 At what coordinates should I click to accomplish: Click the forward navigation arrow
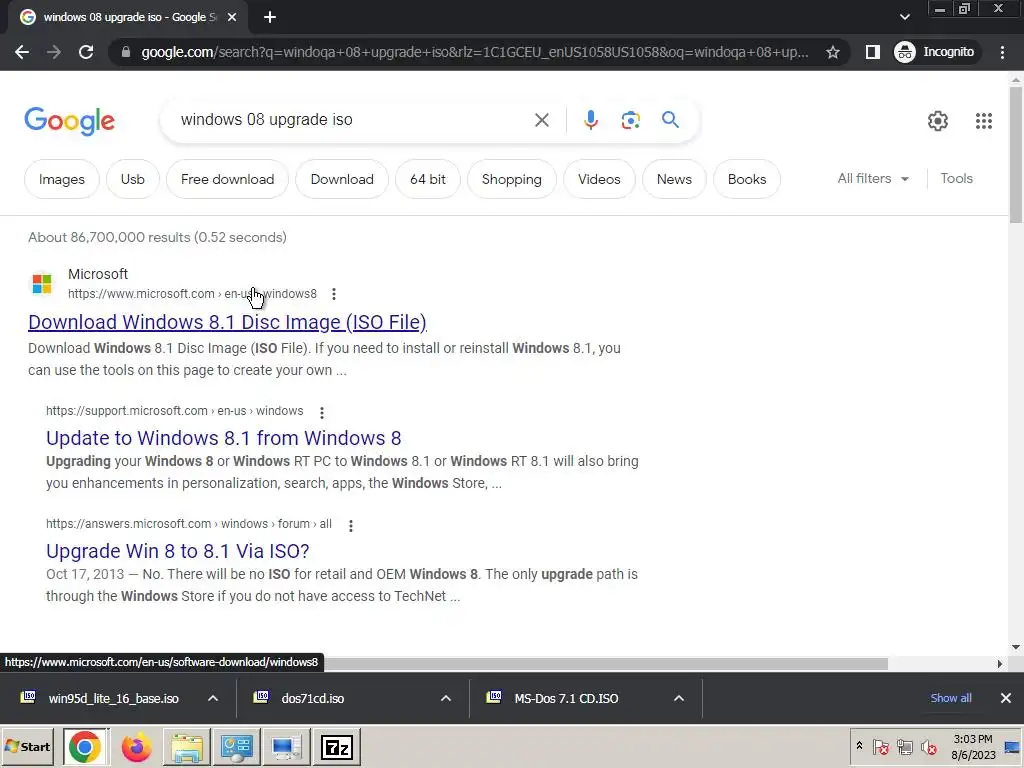coord(54,52)
